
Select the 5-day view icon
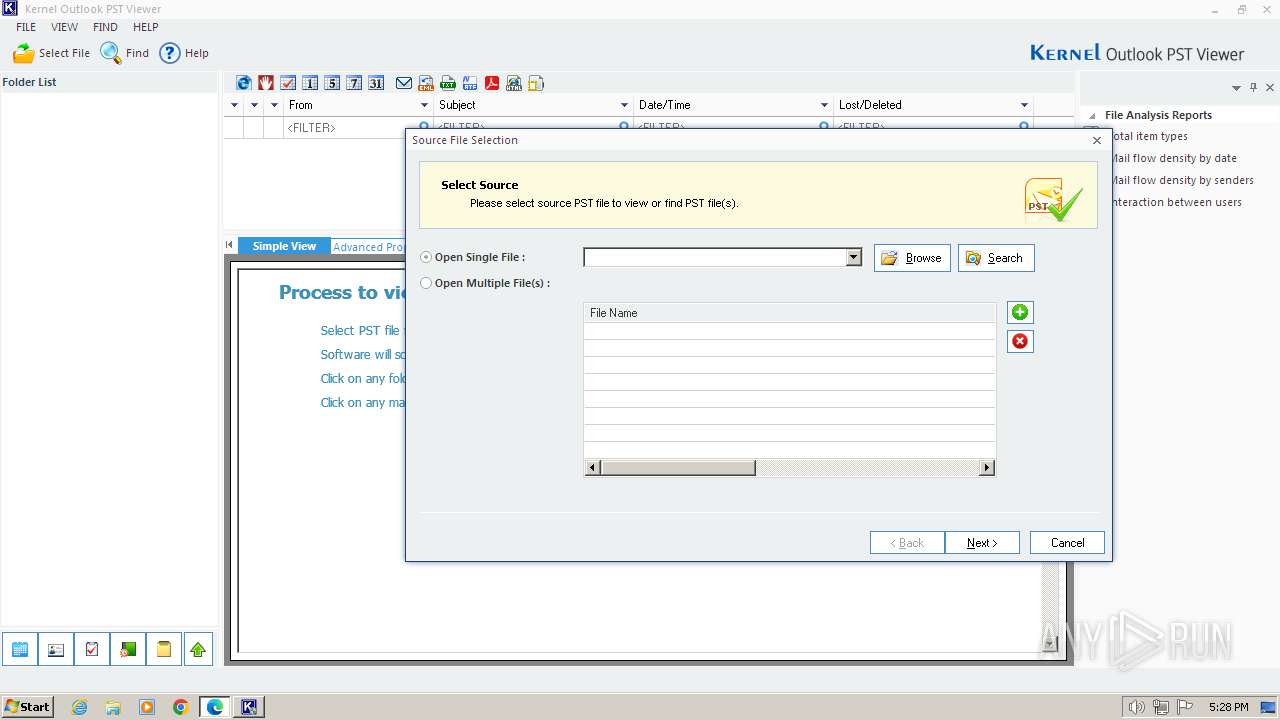pyautogui.click(x=332, y=83)
